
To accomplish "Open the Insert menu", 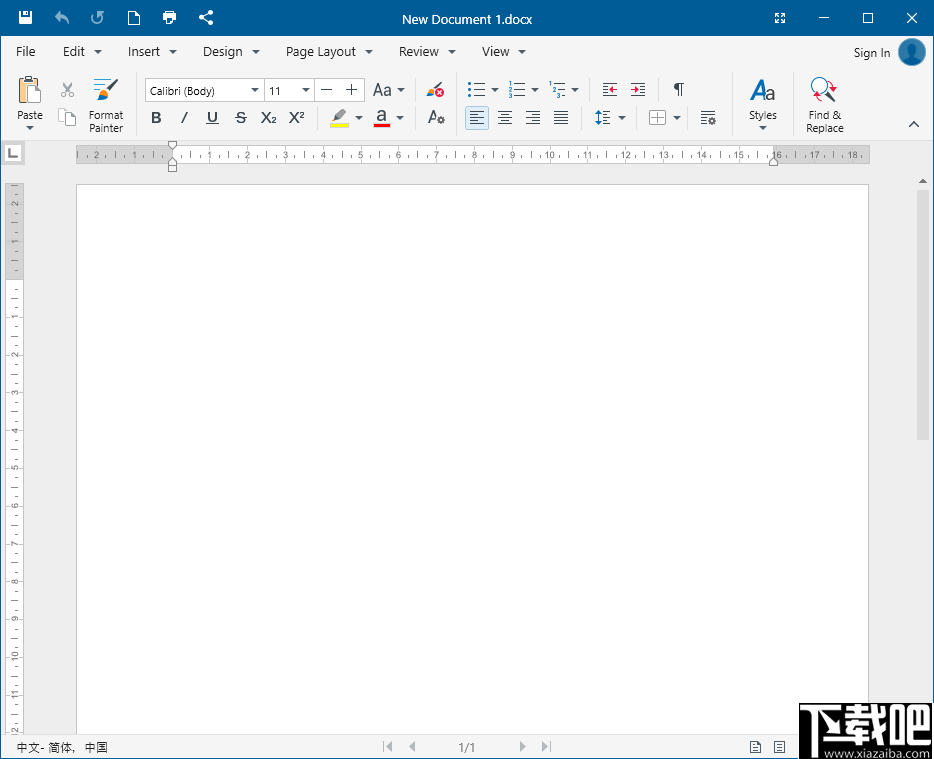I will pyautogui.click(x=144, y=51).
